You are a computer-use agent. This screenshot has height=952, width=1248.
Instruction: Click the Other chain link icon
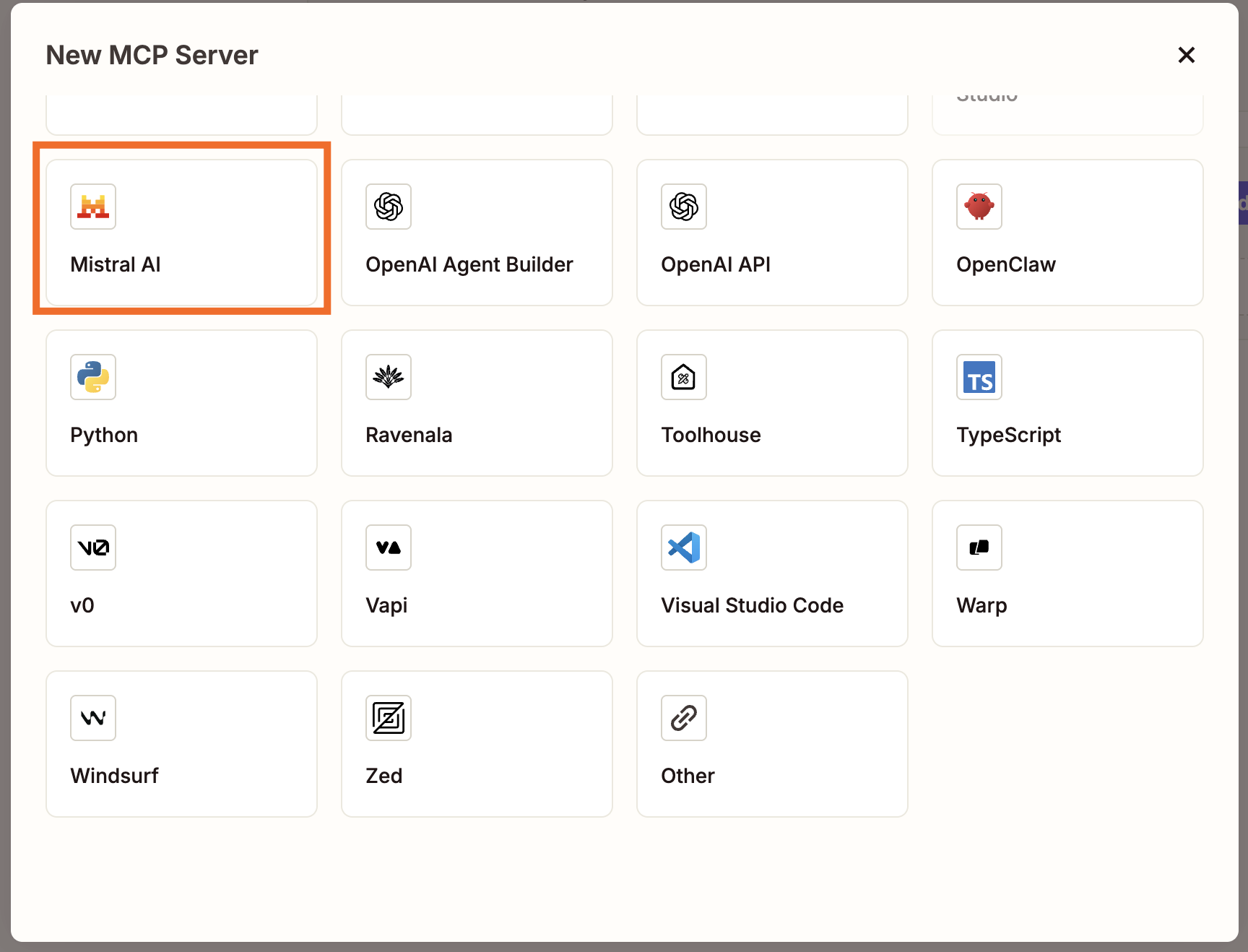(684, 718)
